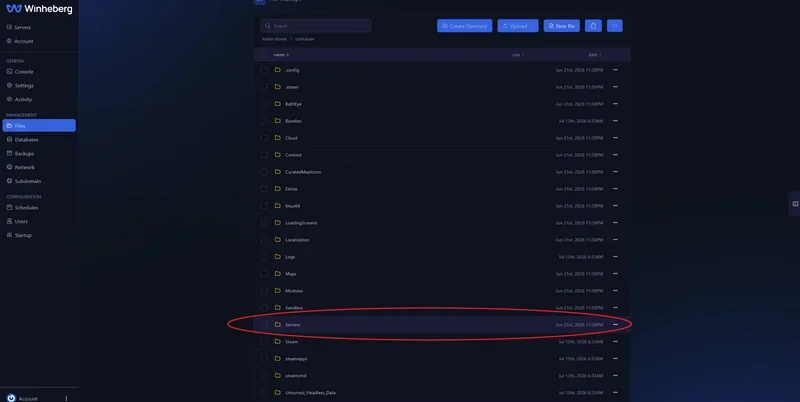This screenshot has width=800, height=402.
Task: Click the New file button
Action: click(x=561, y=26)
